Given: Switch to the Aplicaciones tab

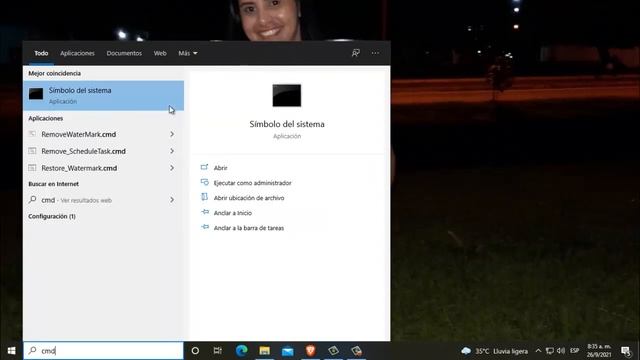Looking at the screenshot, I should coord(77,53).
